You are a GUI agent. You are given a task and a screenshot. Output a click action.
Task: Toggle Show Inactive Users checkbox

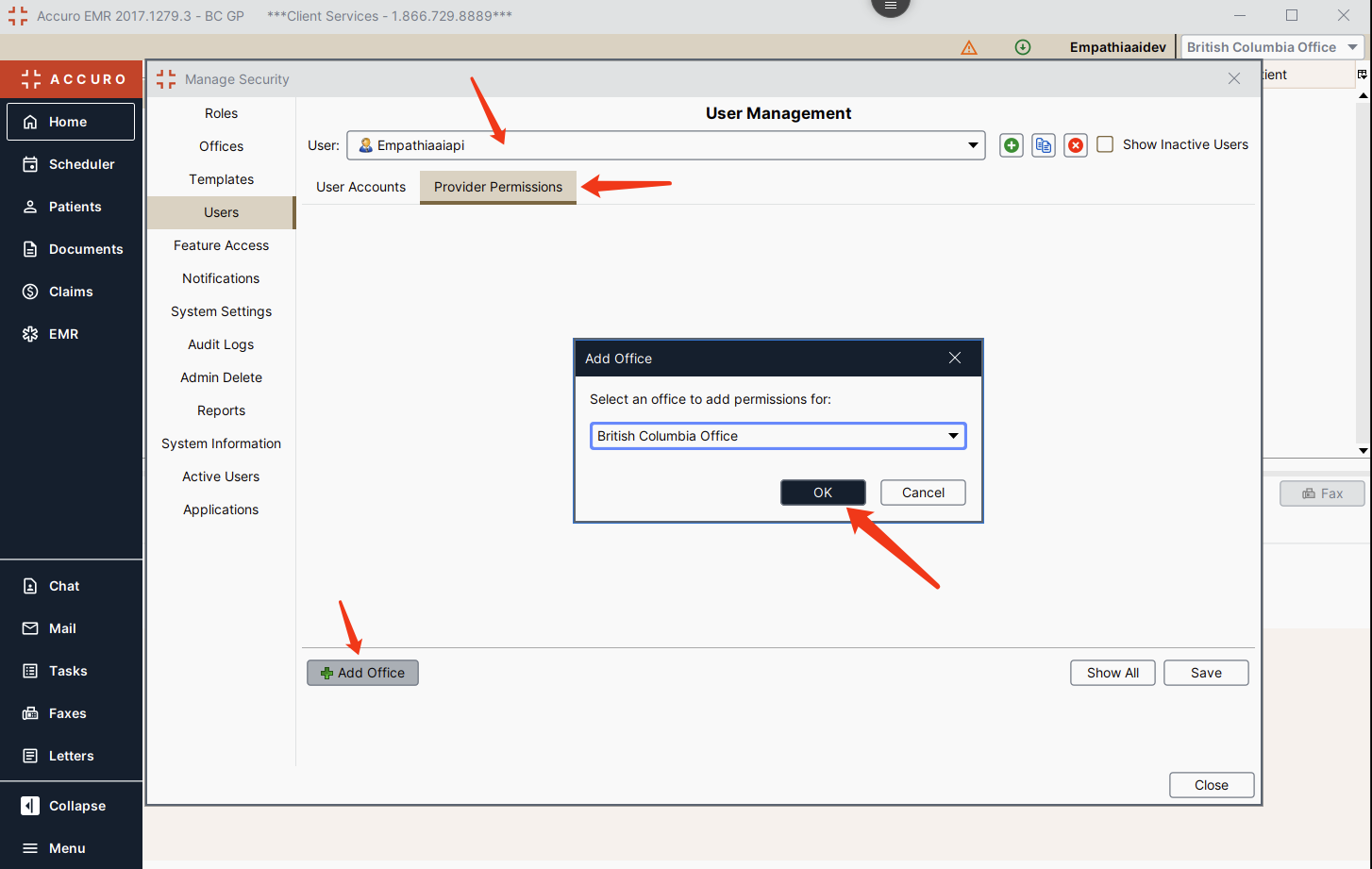click(x=1105, y=144)
